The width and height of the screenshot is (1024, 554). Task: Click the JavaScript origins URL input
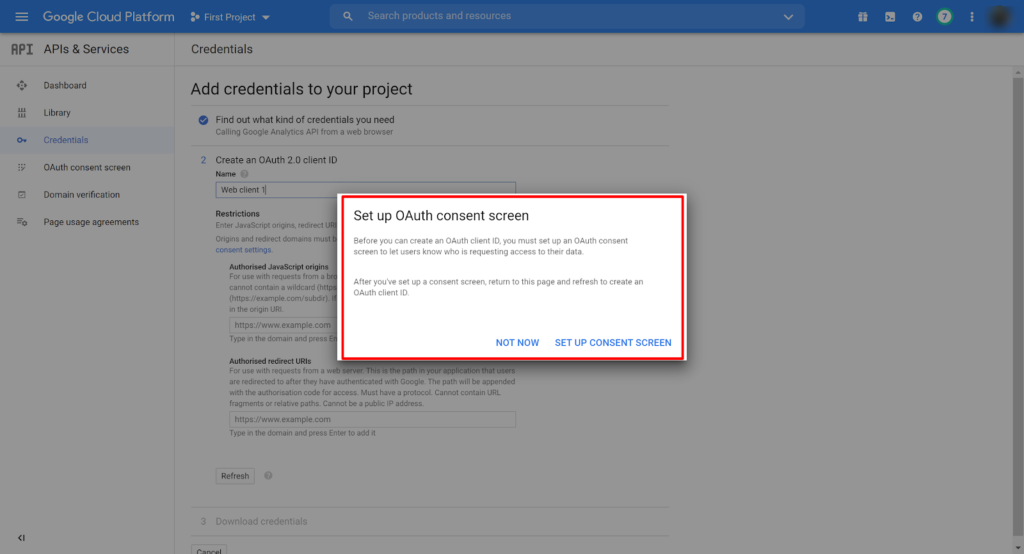[283, 325]
